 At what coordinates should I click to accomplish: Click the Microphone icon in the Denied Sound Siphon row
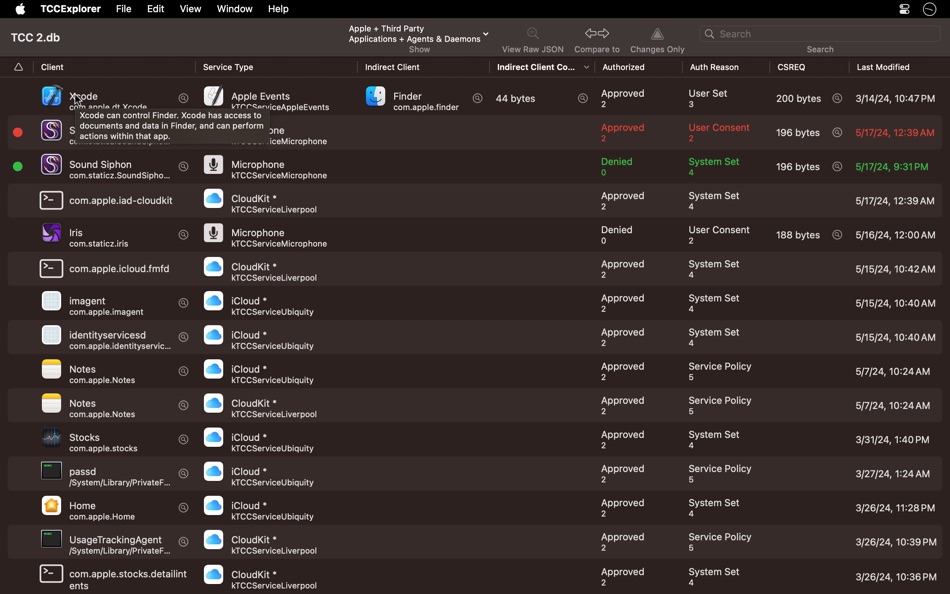213,164
